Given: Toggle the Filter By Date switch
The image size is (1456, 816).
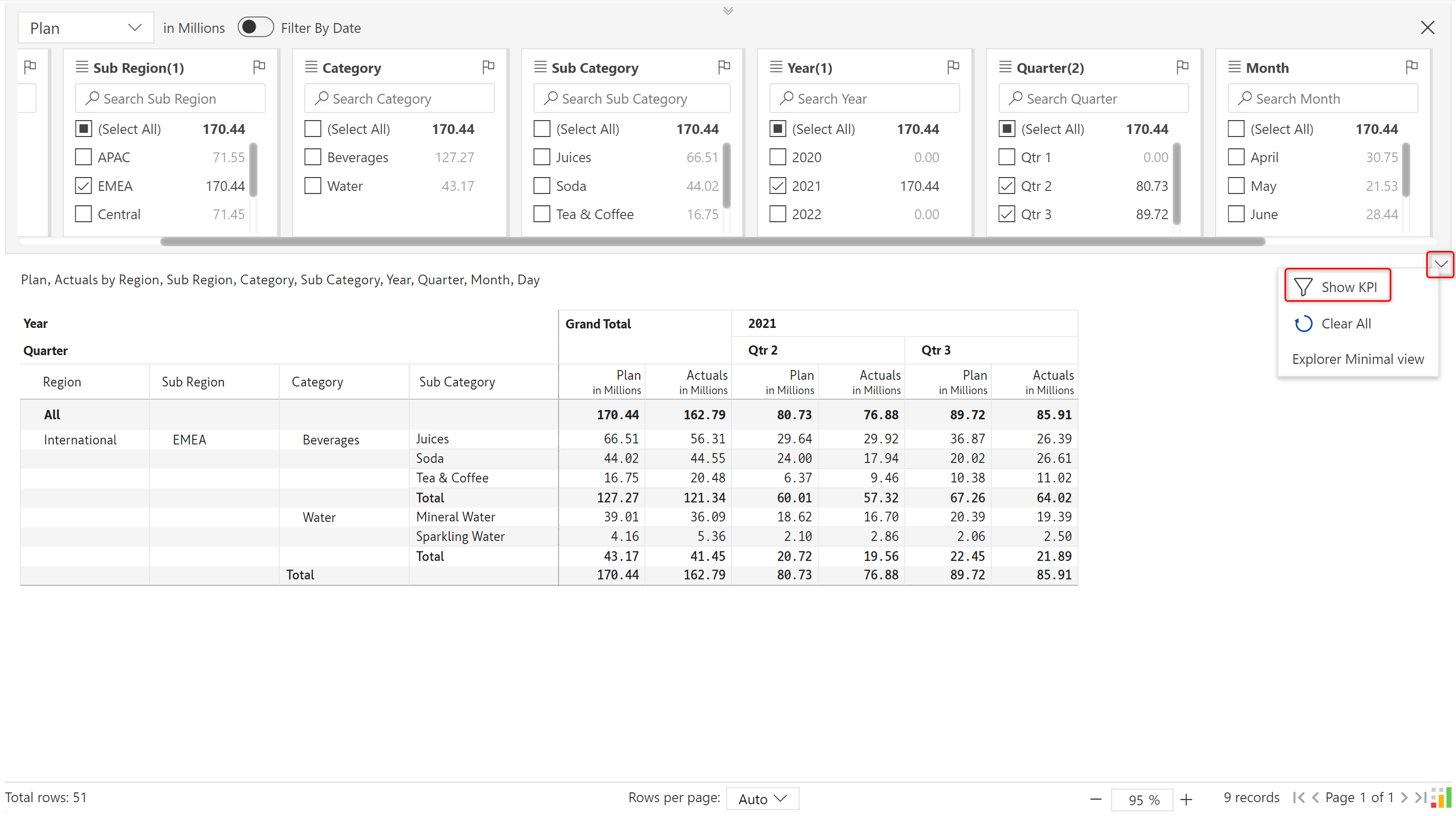Looking at the screenshot, I should point(256,27).
